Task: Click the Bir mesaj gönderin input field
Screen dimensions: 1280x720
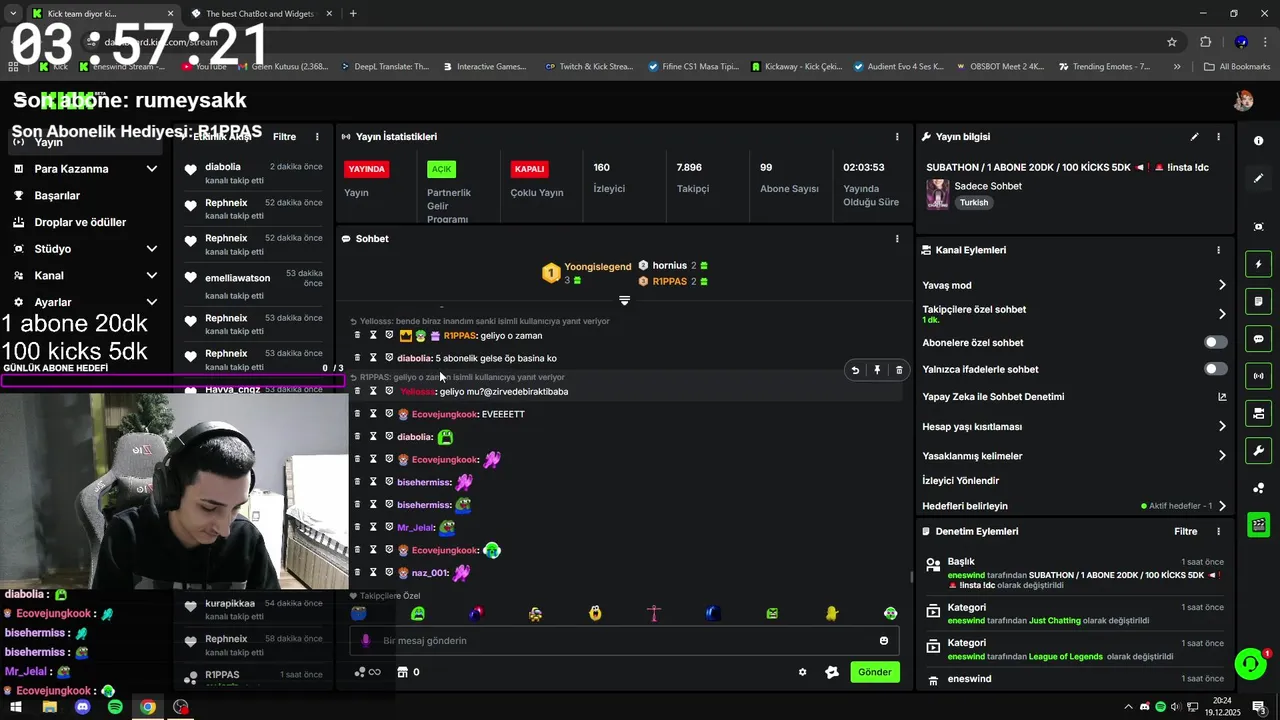Action: click(625, 641)
